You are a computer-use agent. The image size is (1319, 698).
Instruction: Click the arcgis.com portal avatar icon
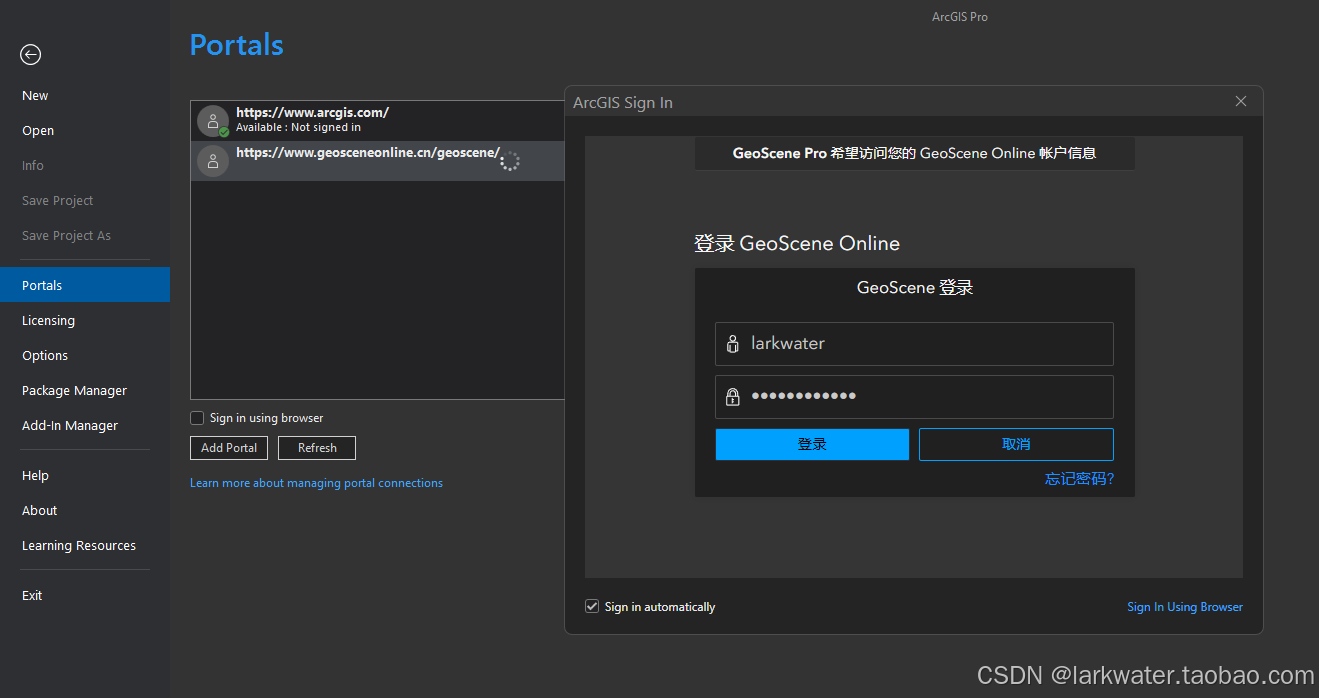(x=213, y=121)
